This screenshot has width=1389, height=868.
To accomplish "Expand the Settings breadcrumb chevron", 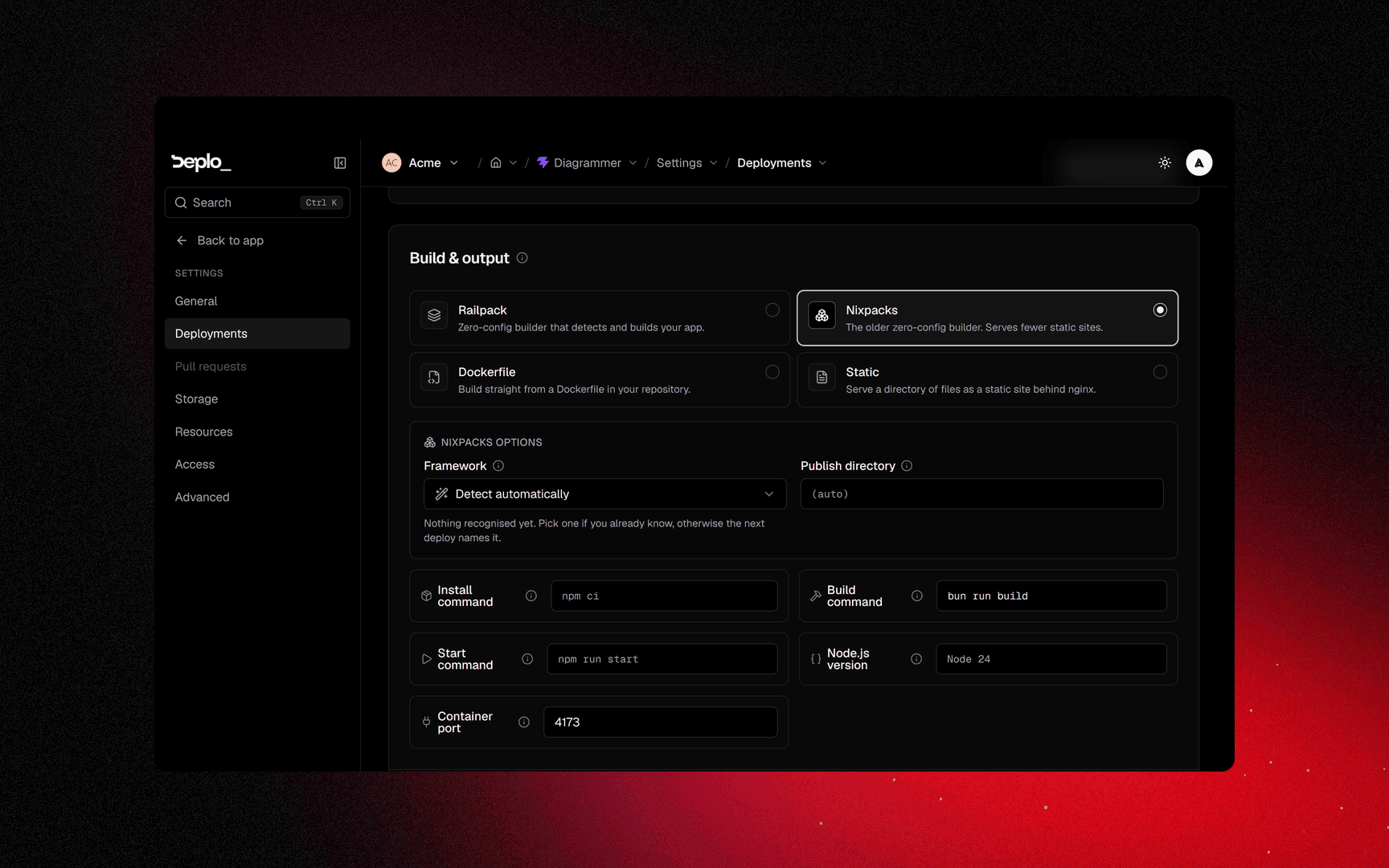I will [713, 163].
